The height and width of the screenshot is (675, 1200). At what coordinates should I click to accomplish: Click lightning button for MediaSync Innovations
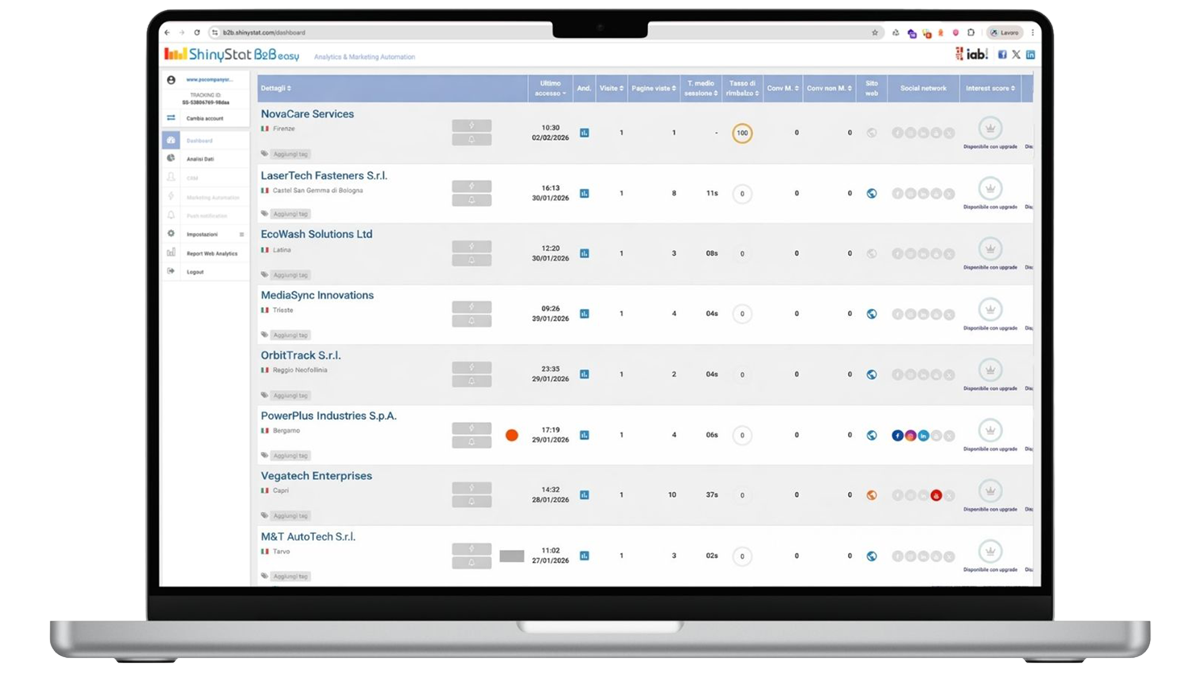pyautogui.click(x=471, y=307)
